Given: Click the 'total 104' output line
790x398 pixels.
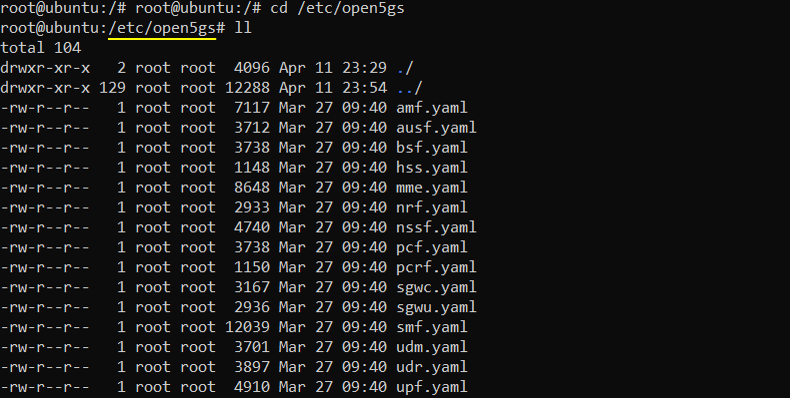Looking at the screenshot, I should [41, 48].
